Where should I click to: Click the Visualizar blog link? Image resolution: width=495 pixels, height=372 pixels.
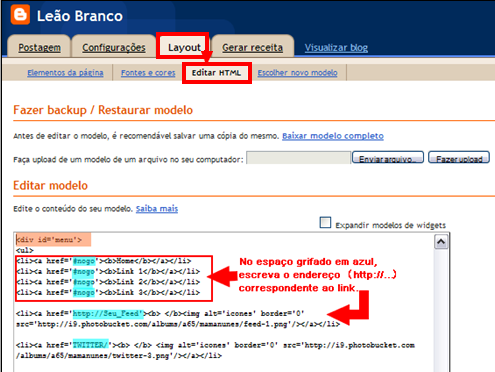pos(336,48)
